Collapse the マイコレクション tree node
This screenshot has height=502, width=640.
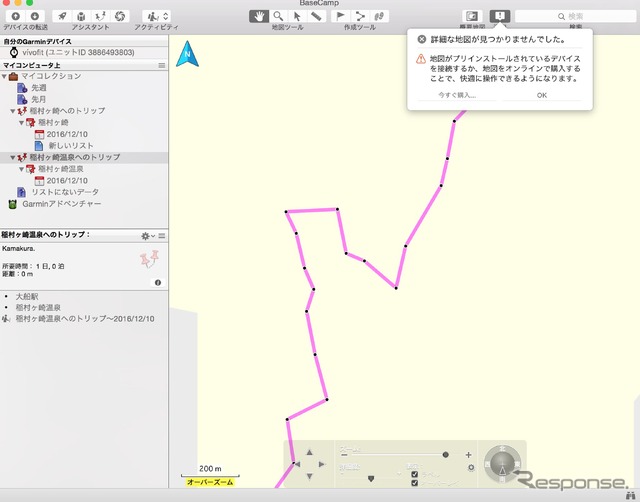click(4, 76)
